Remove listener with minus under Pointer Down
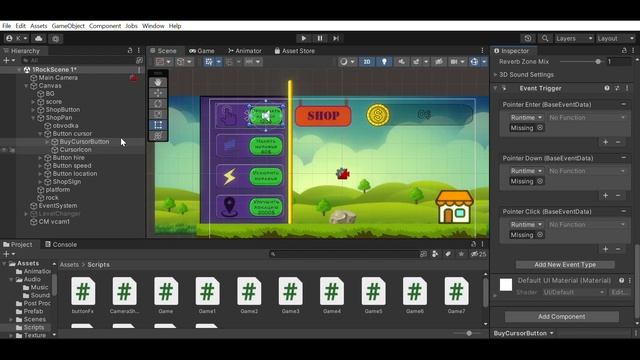Image resolution: width=640 pixels, height=360 pixels. 618,196
